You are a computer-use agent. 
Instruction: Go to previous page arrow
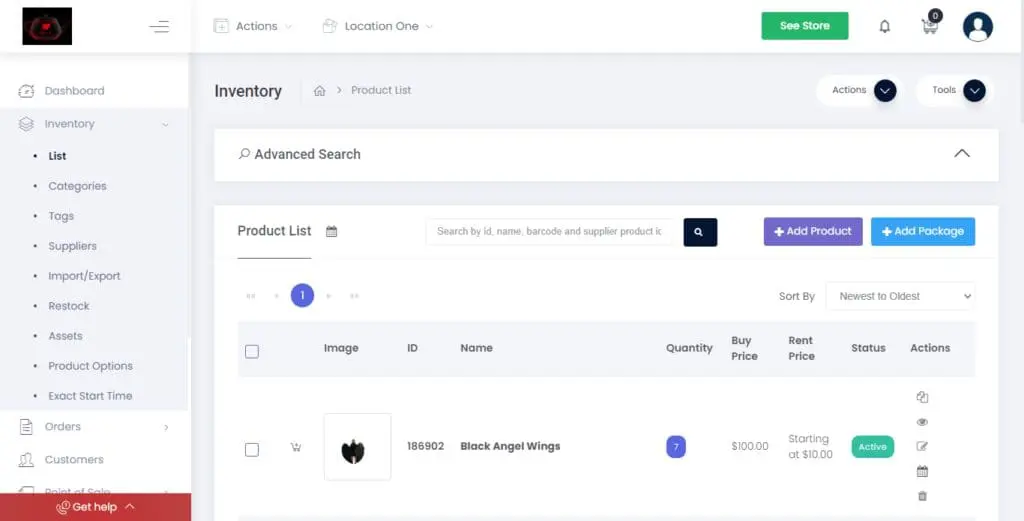click(x=277, y=296)
